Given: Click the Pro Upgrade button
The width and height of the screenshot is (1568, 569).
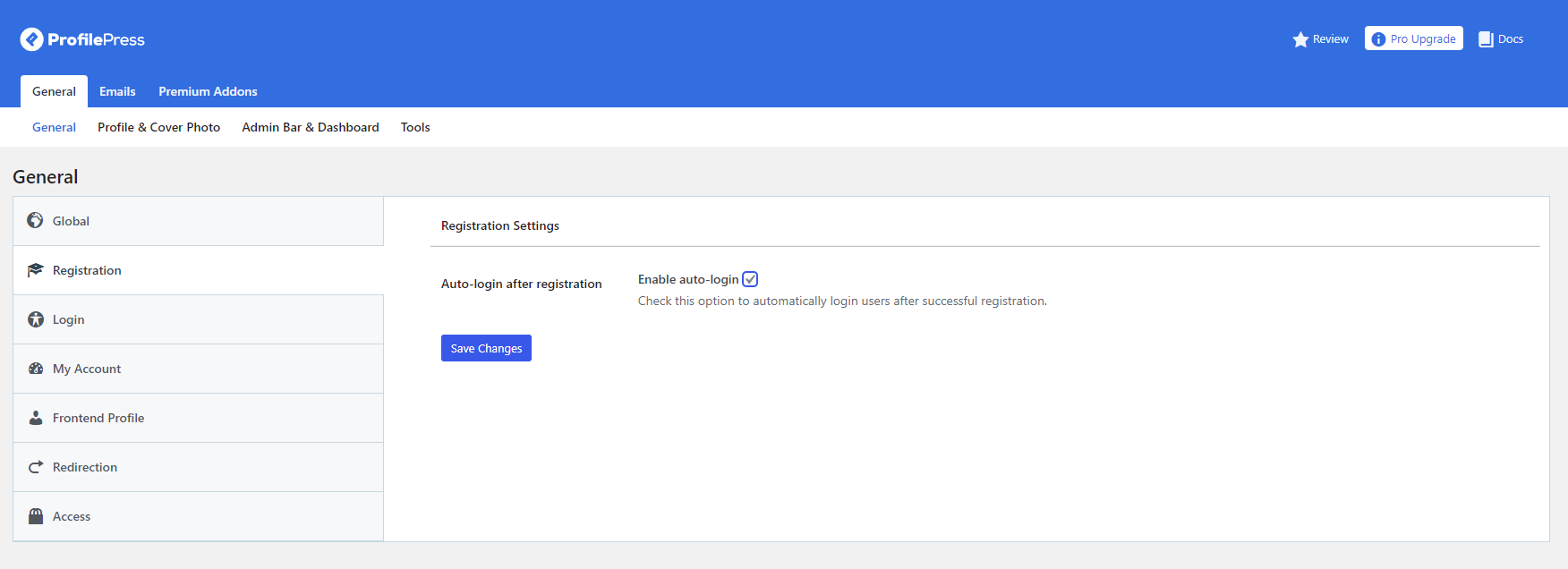Looking at the screenshot, I should pos(1413,38).
